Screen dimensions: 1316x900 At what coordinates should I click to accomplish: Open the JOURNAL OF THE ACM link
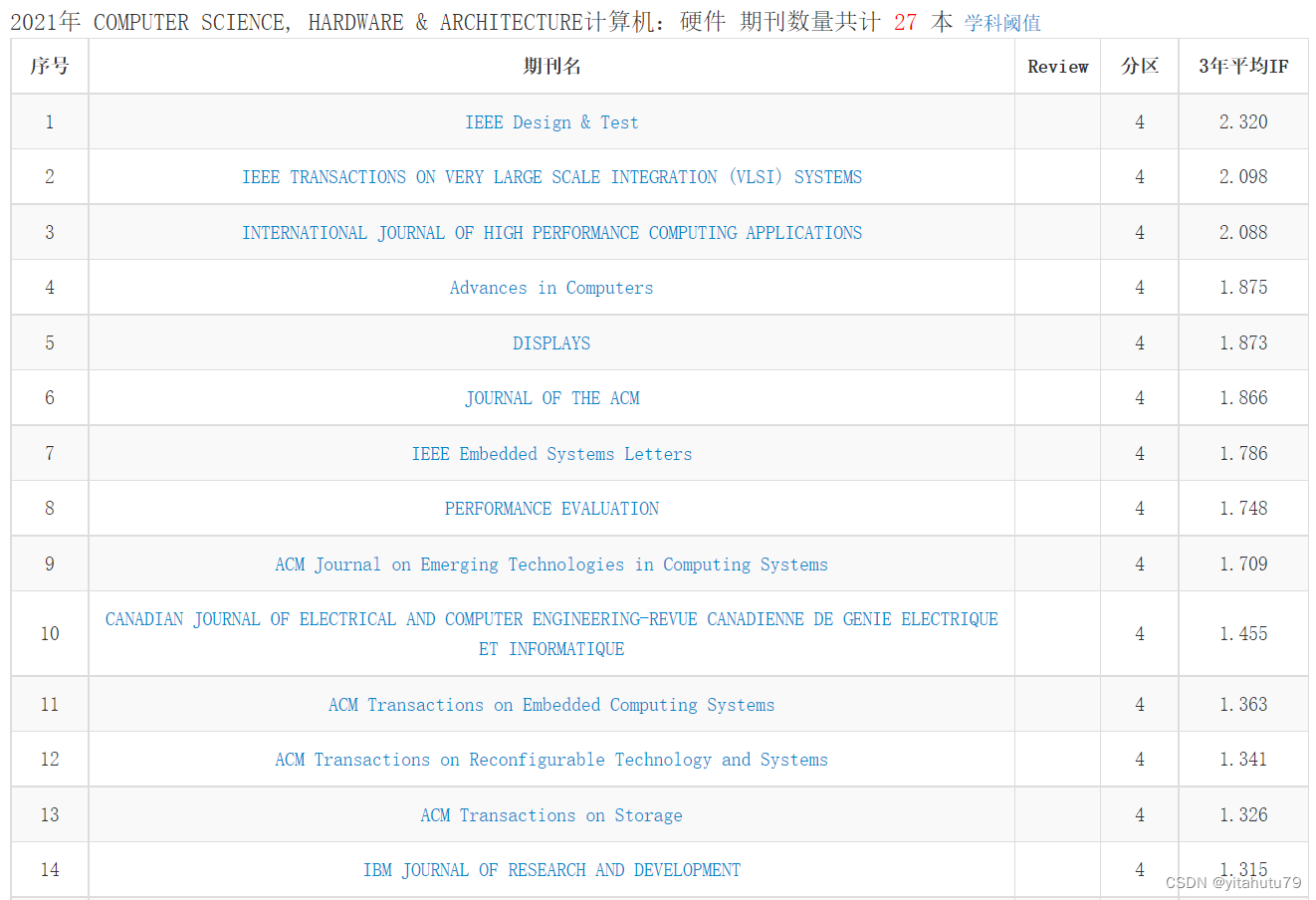551,398
